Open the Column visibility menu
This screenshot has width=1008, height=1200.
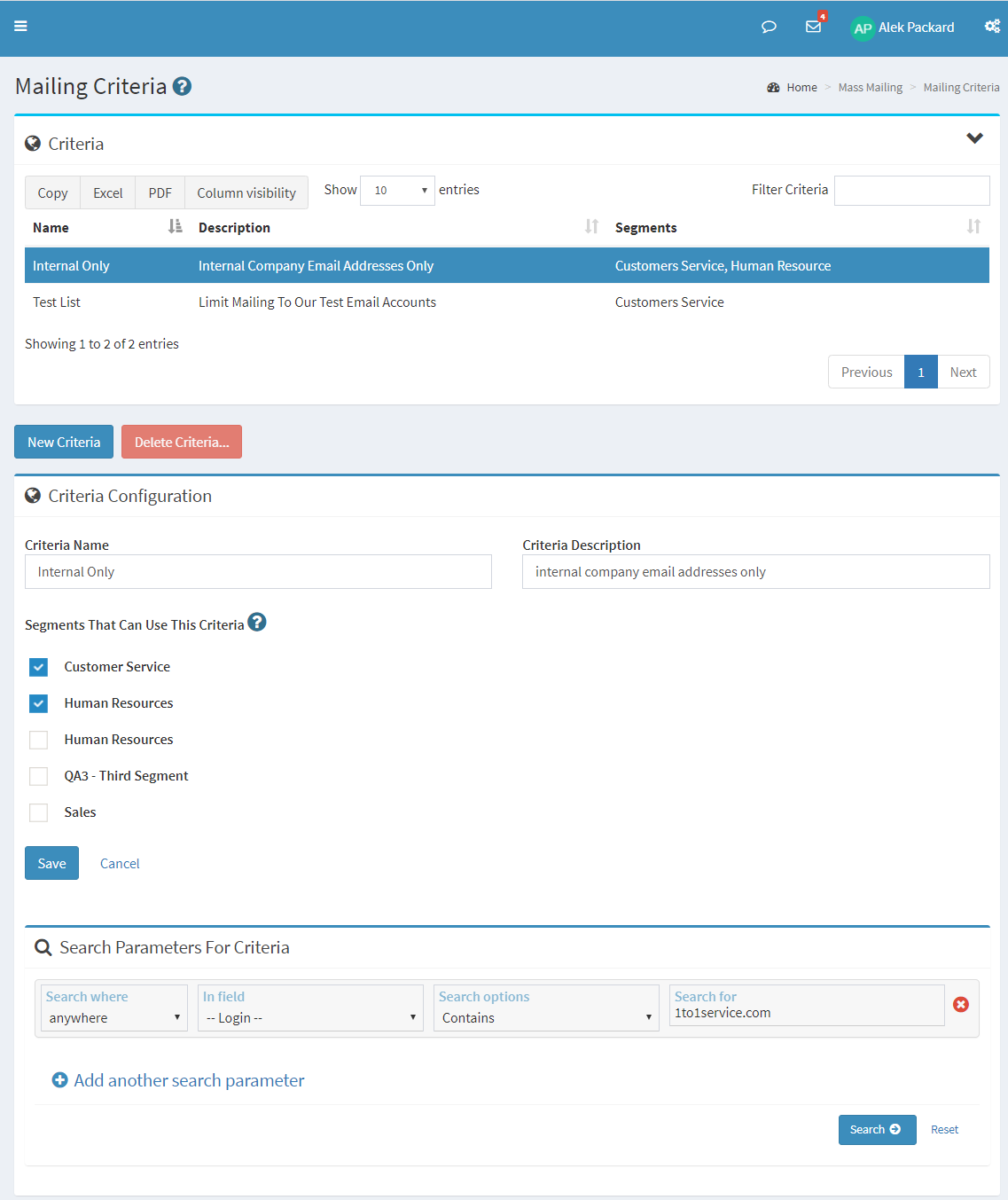246,192
